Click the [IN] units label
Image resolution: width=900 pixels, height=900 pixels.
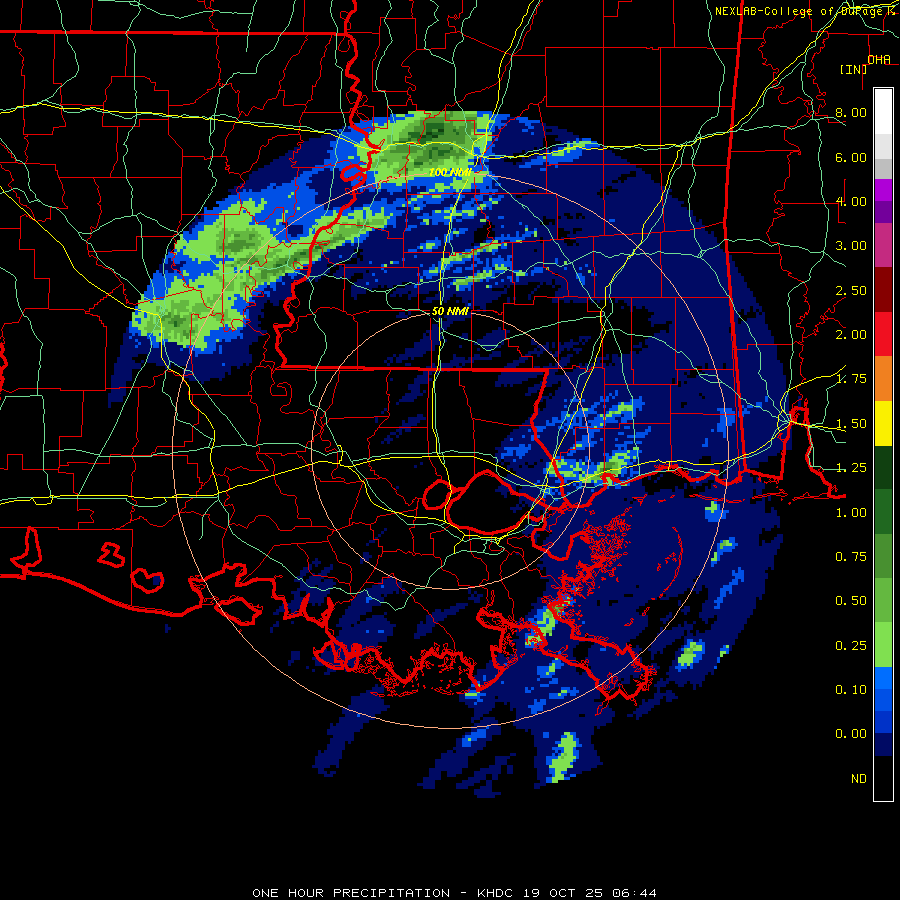coord(853,69)
